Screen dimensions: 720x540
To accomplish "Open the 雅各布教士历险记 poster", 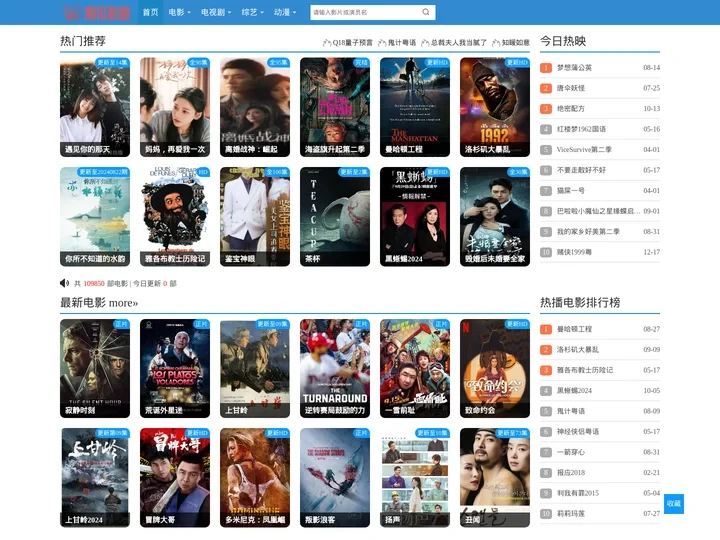I will pyautogui.click(x=174, y=217).
